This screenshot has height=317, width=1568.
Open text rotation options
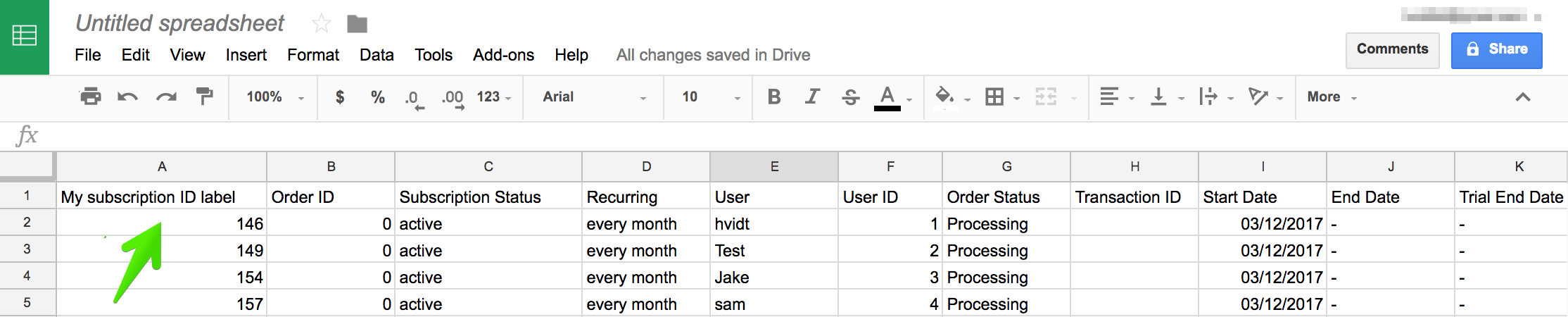1258,97
